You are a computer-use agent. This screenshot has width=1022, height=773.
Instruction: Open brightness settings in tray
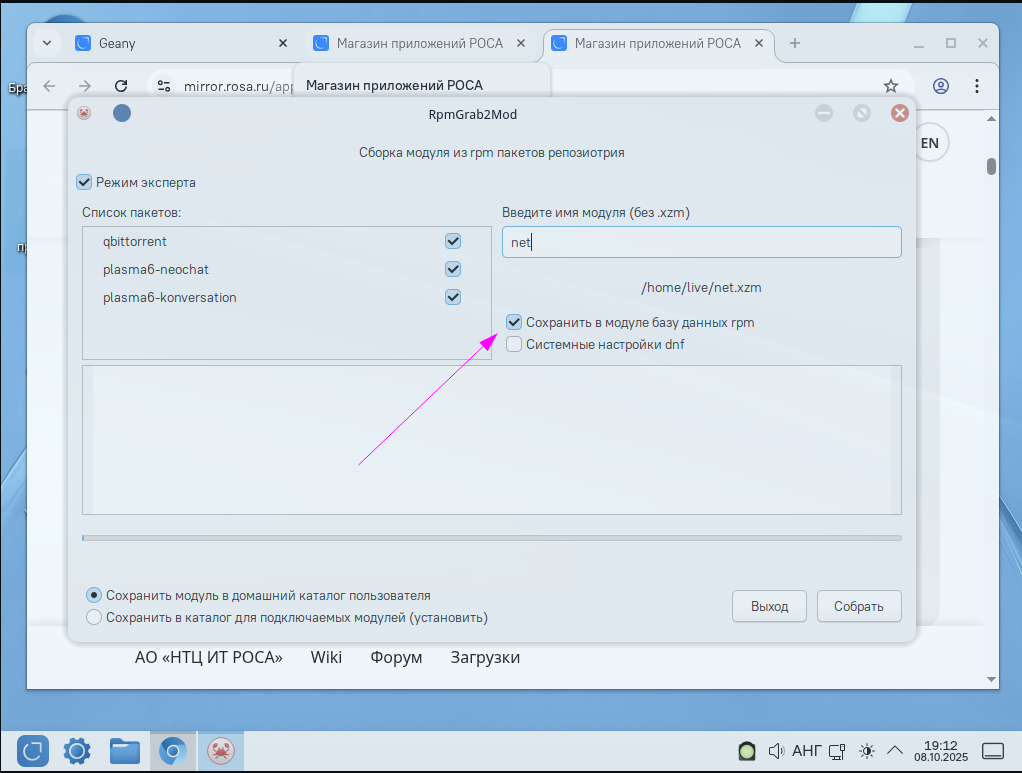[x=866, y=751]
